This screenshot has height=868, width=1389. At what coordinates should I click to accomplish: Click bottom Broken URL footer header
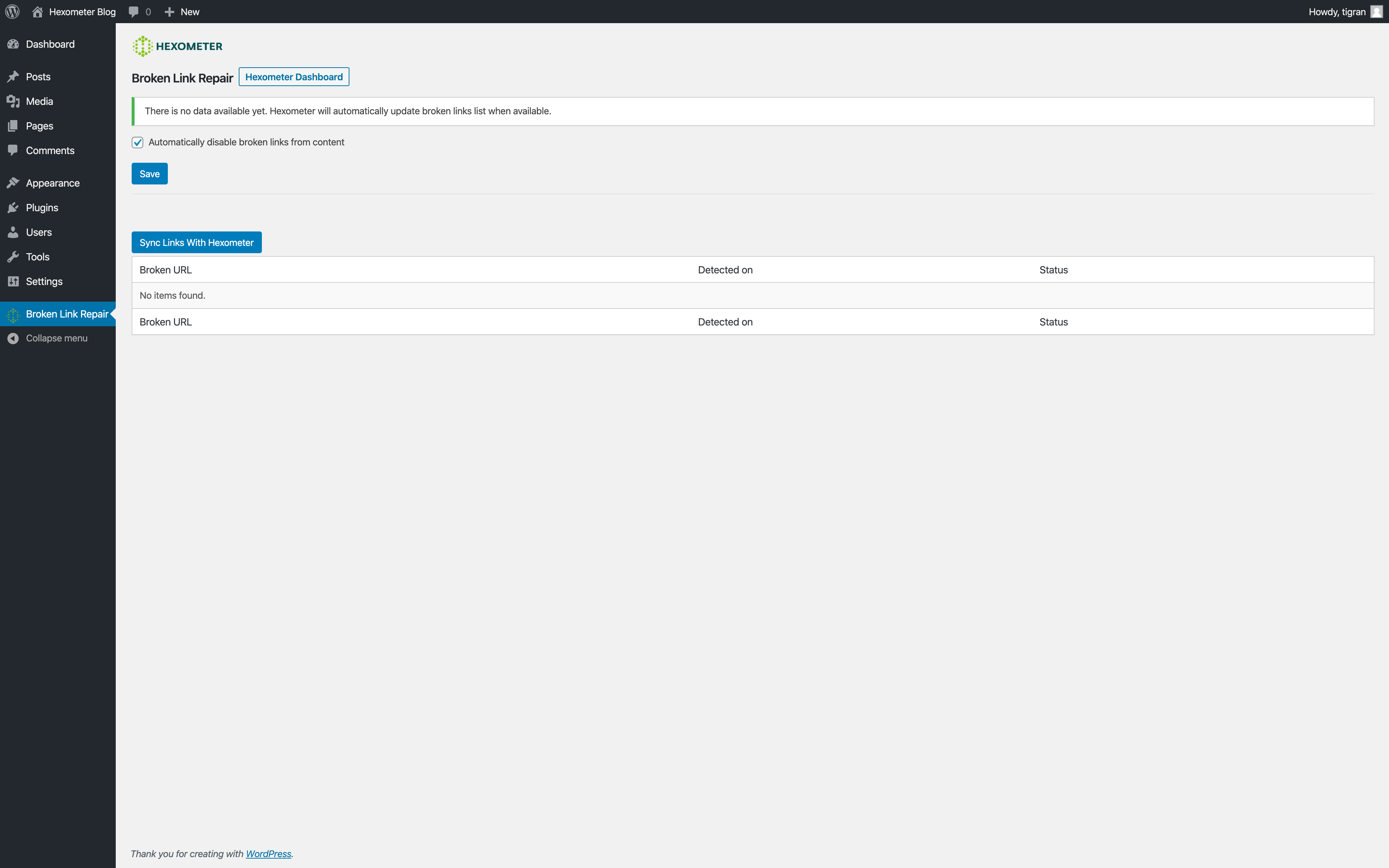pyautogui.click(x=165, y=322)
